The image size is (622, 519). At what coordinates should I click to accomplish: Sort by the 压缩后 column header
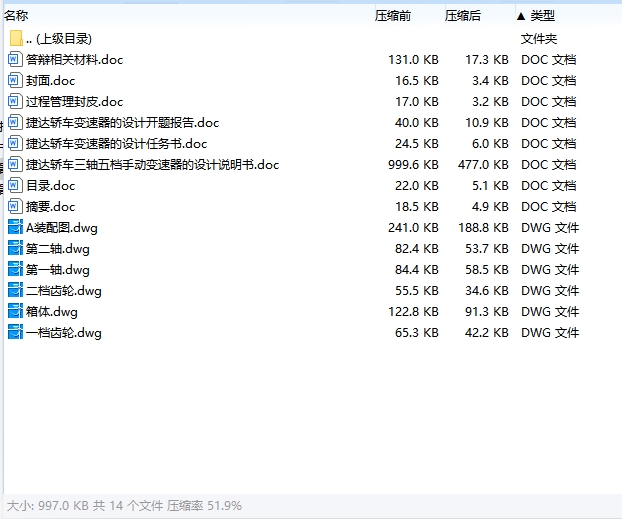pos(463,16)
